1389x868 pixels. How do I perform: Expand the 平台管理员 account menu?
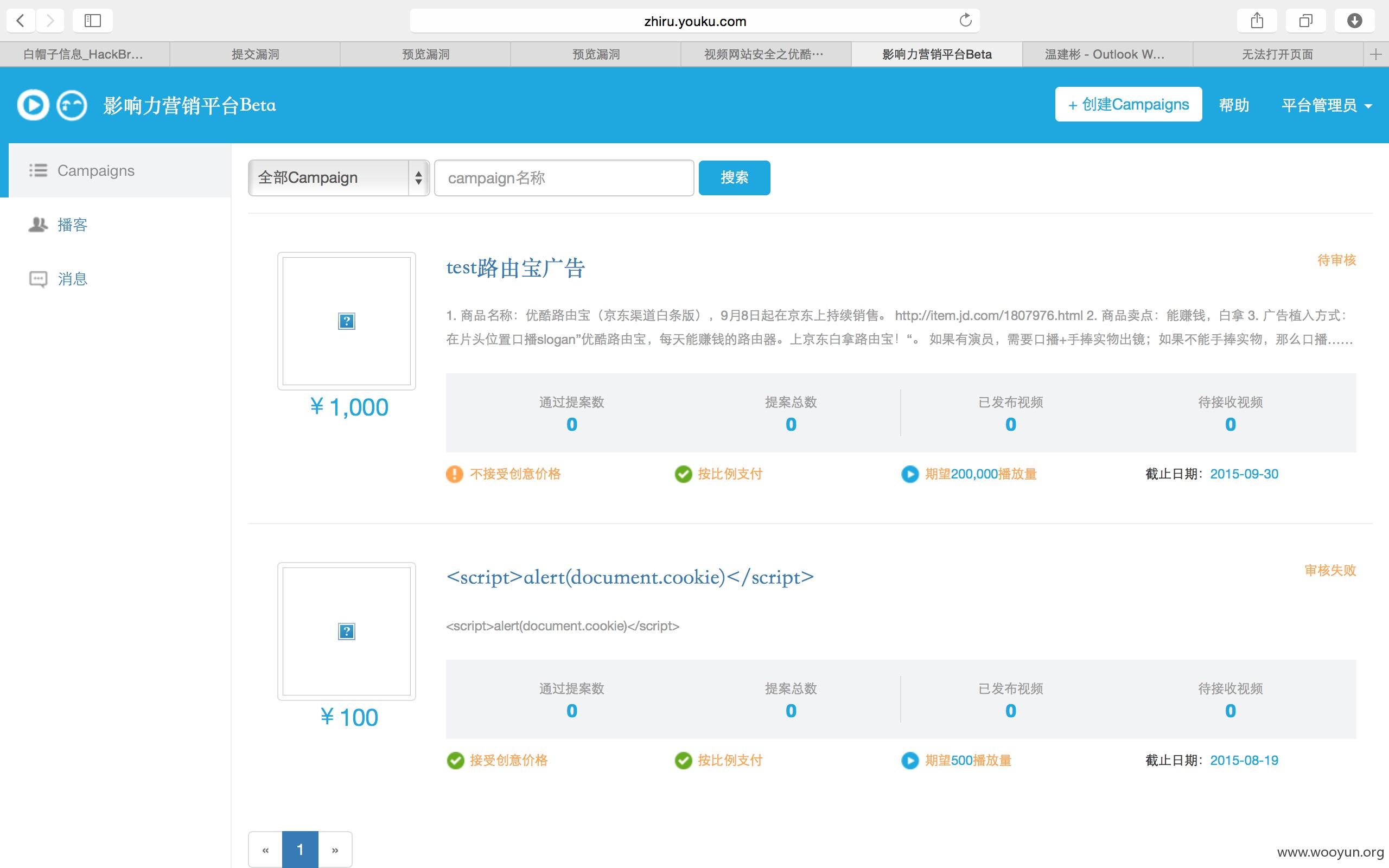pos(1327,106)
